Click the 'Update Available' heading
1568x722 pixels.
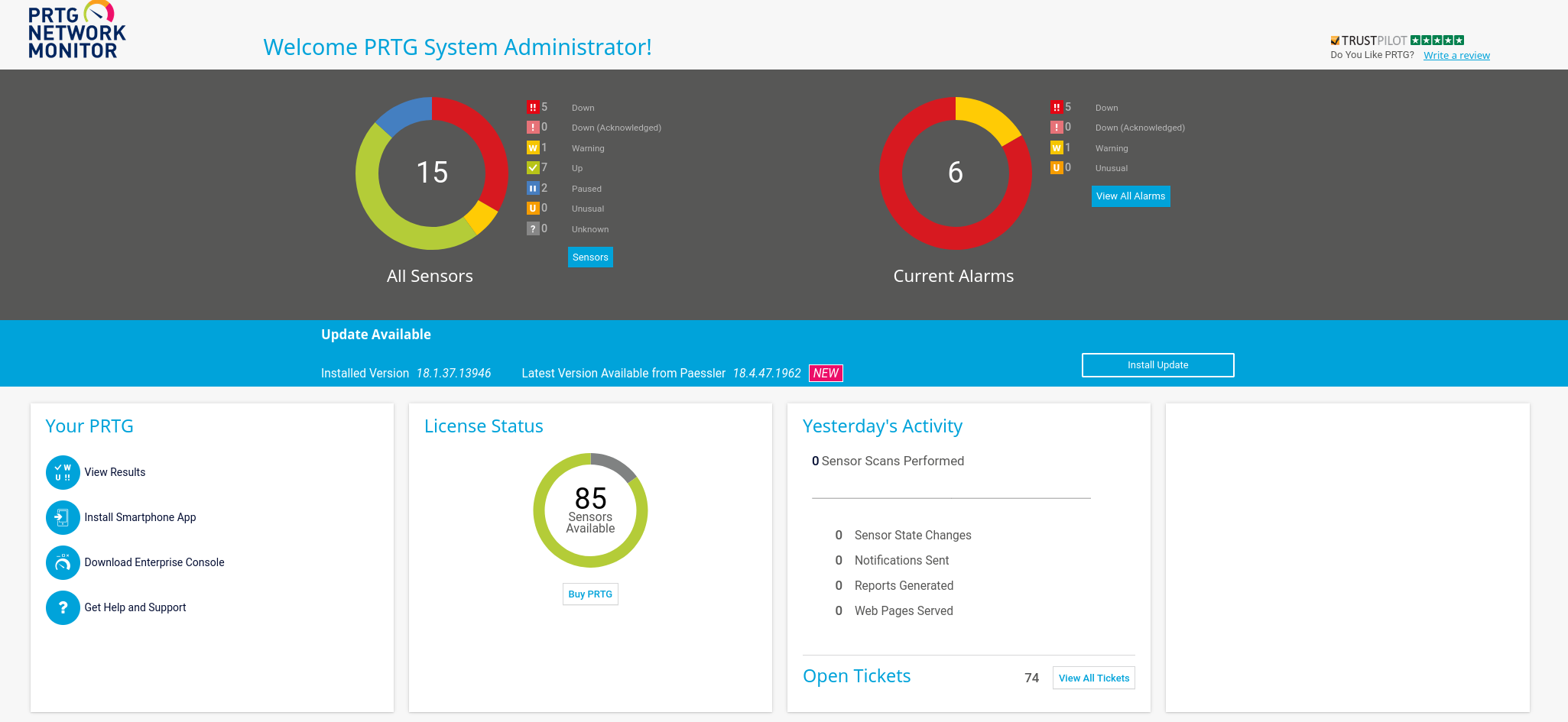(376, 335)
